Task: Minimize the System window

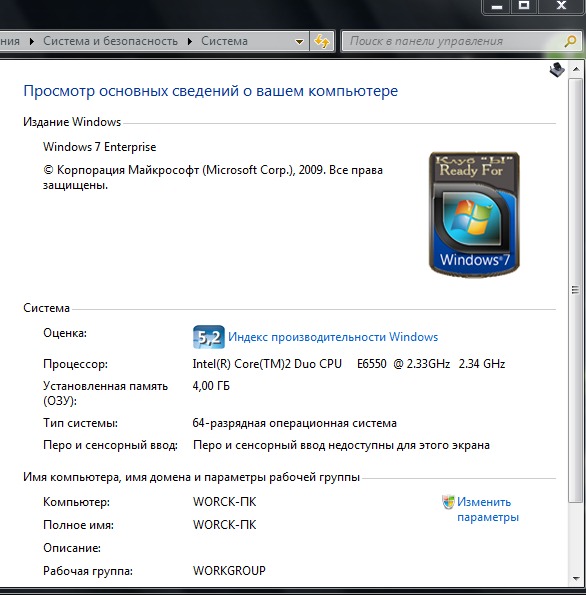Action: click(497, 6)
